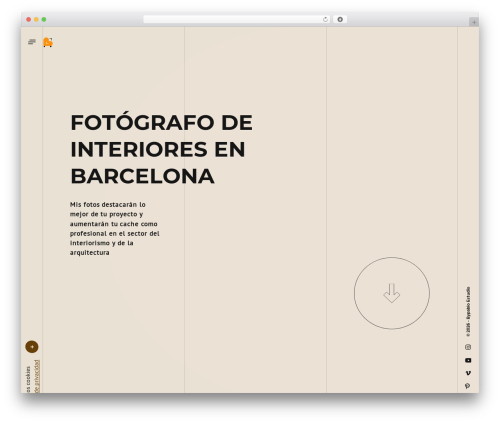Click the green maximize window dot
Viewport: 500px width, 423px height.
coord(44,20)
